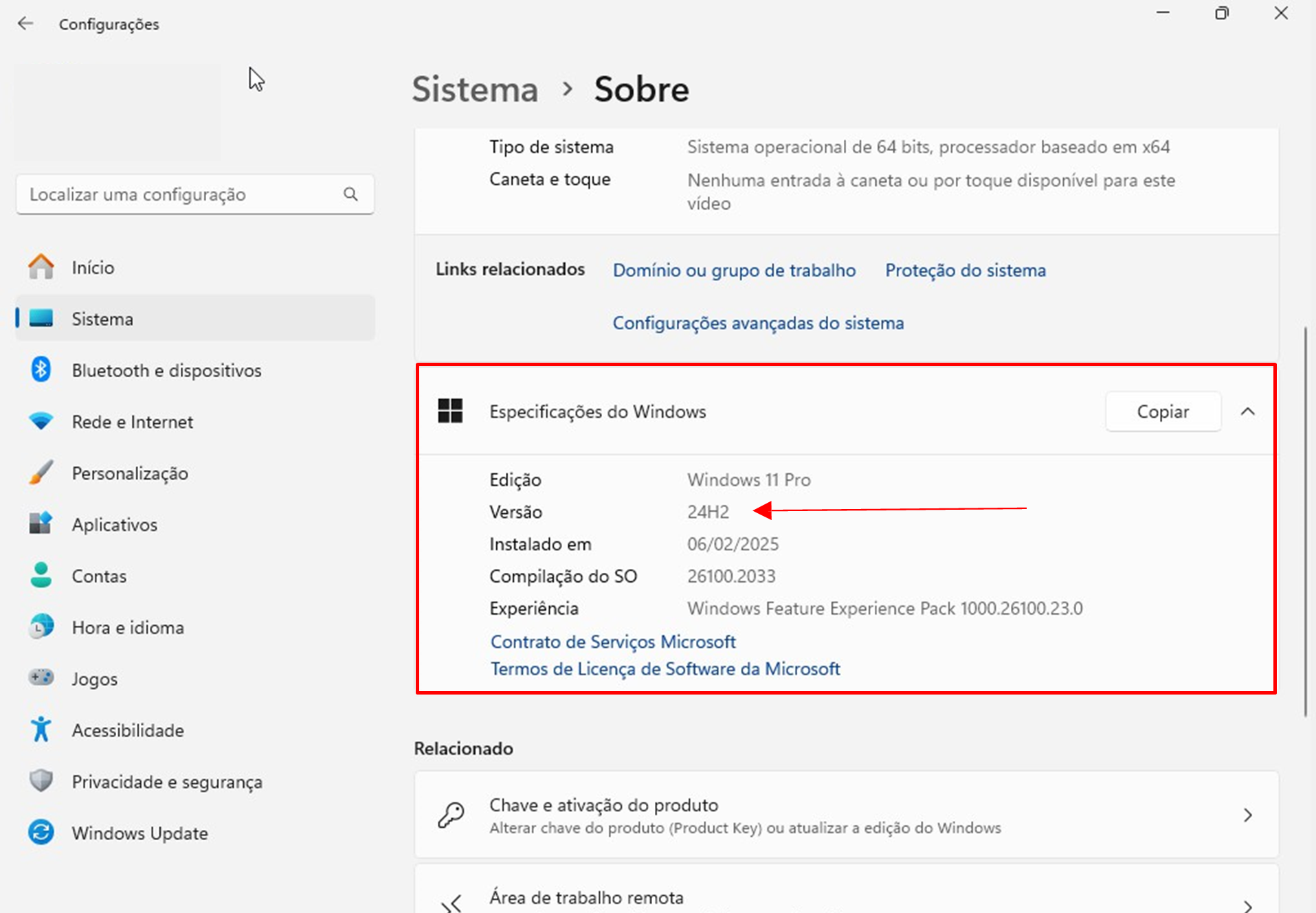This screenshot has height=913, width=1316.
Task: Click the search magnifier icon
Action: point(351,194)
